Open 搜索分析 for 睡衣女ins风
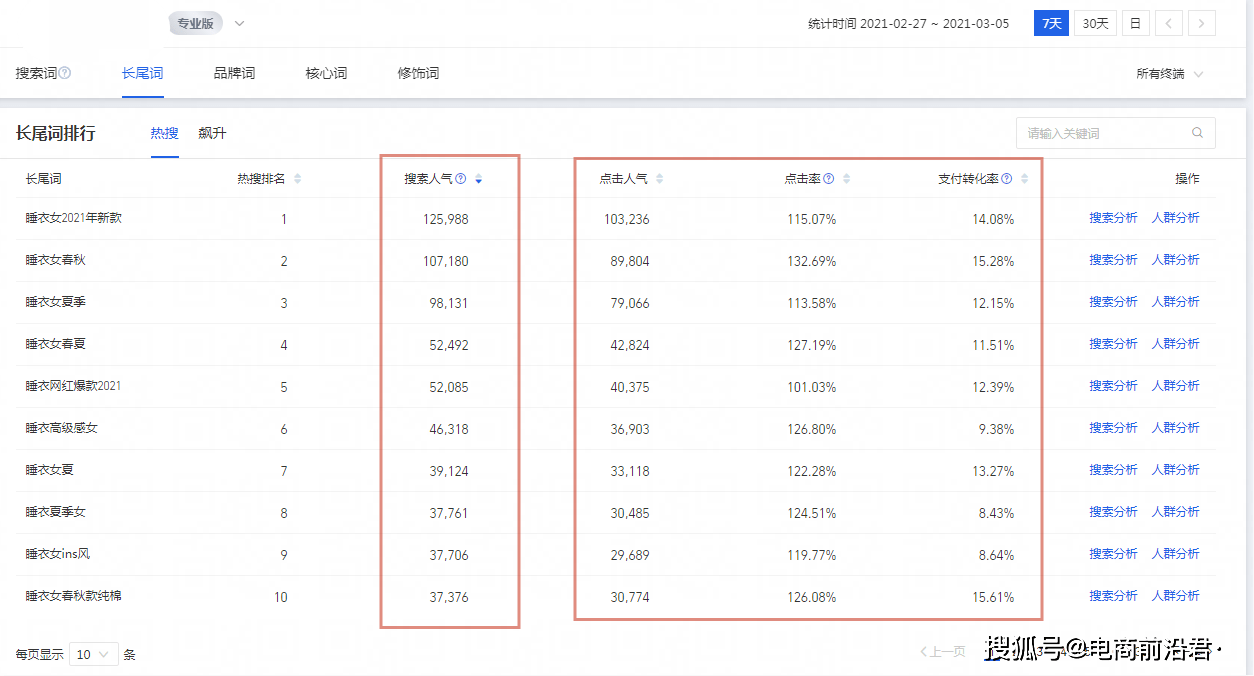Image resolution: width=1254 pixels, height=676 pixels. (x=1113, y=554)
